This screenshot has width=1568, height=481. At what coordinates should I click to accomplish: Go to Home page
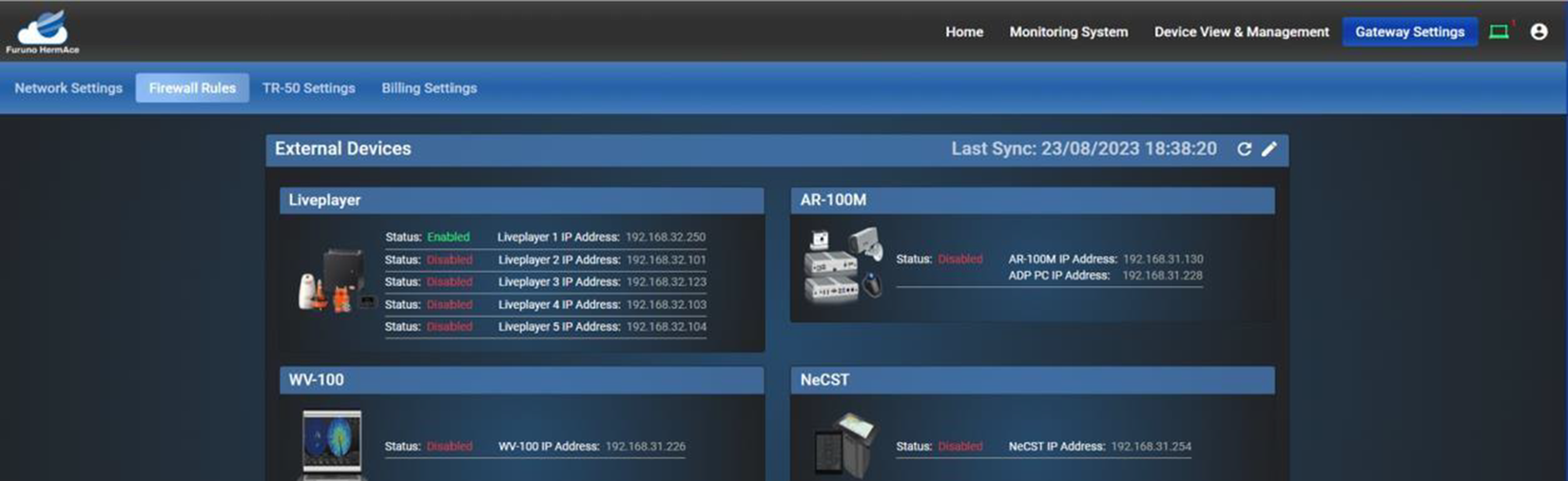964,31
